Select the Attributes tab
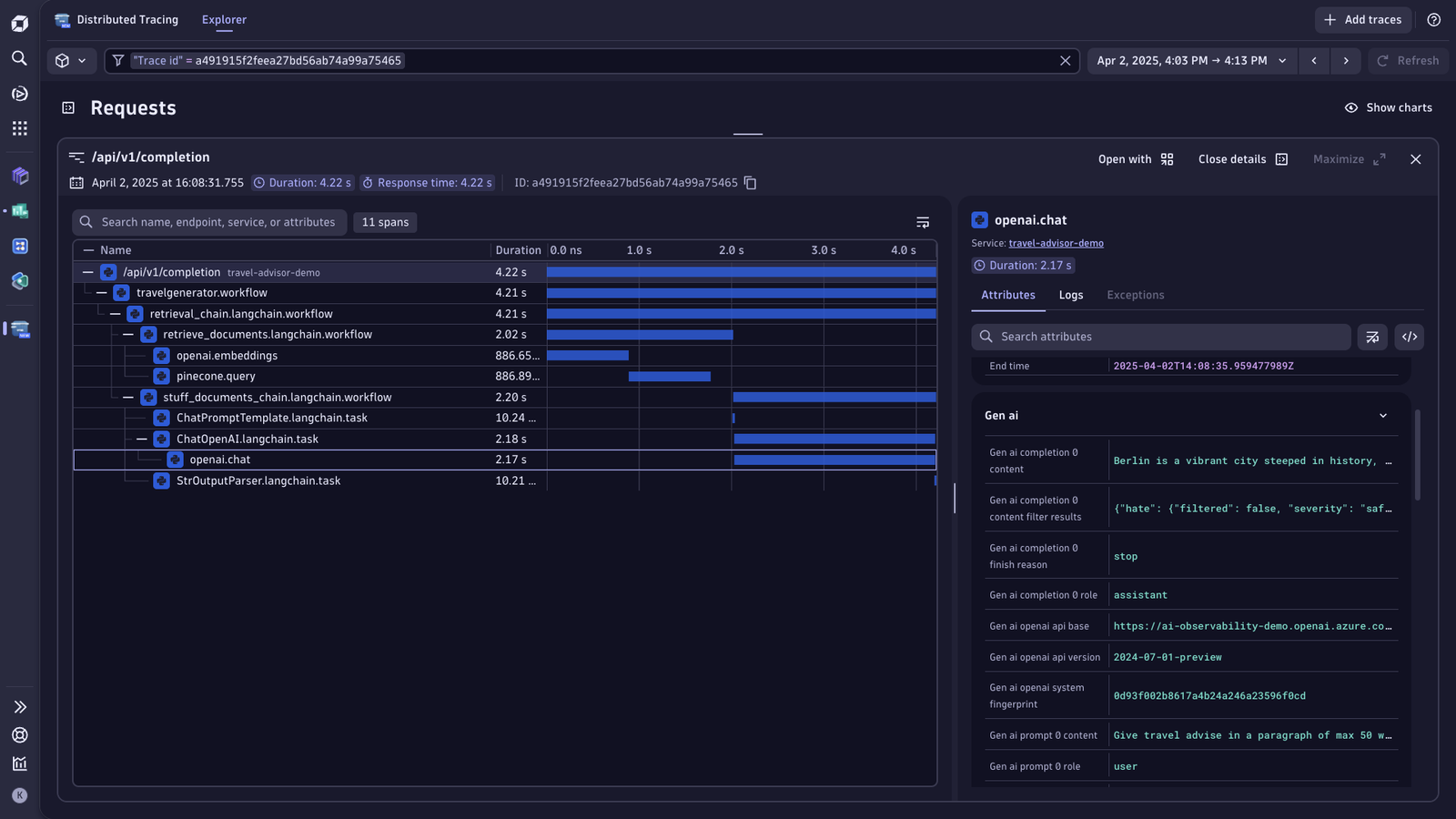The image size is (1456, 819). coord(1007,295)
